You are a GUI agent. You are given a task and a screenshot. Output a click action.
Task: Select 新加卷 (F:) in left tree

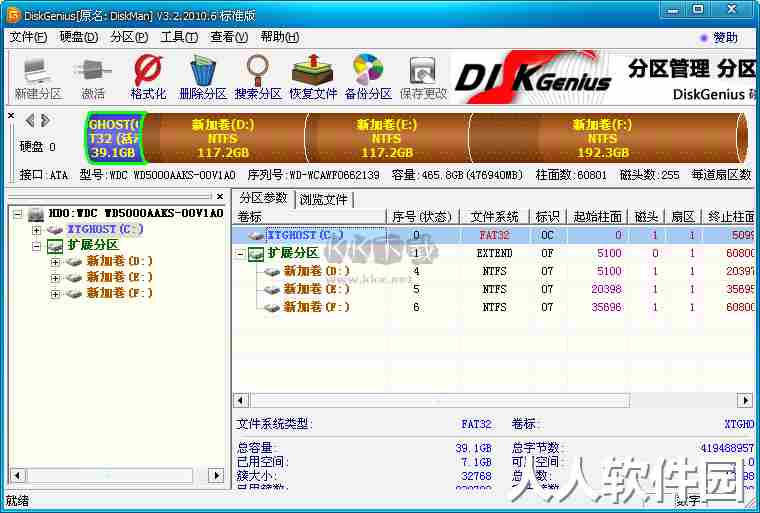click(x=119, y=293)
